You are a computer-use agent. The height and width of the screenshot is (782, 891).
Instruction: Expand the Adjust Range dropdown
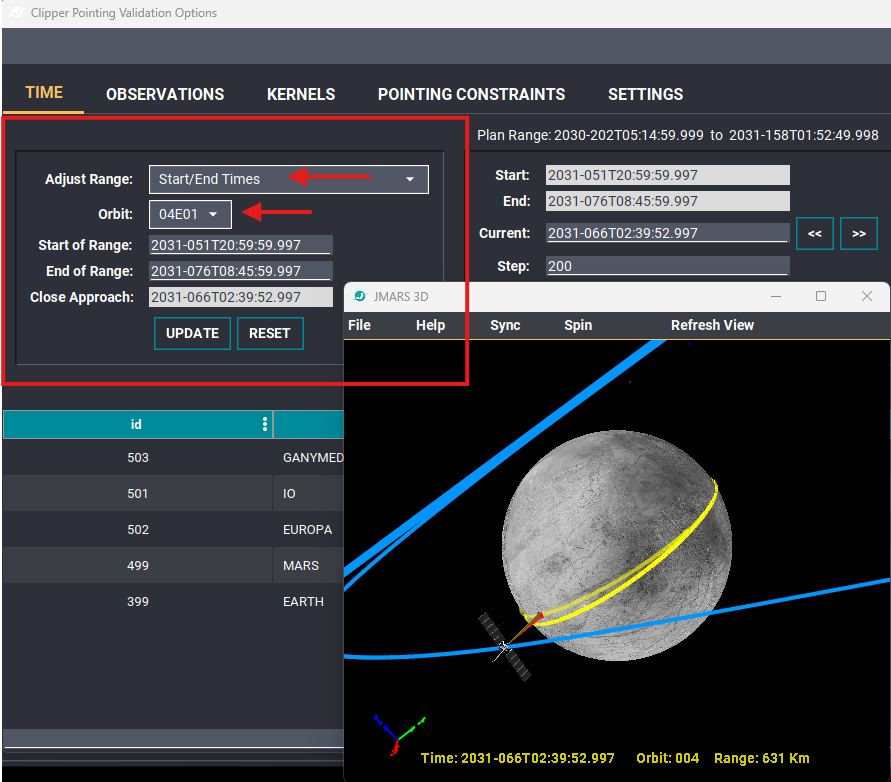pos(289,179)
